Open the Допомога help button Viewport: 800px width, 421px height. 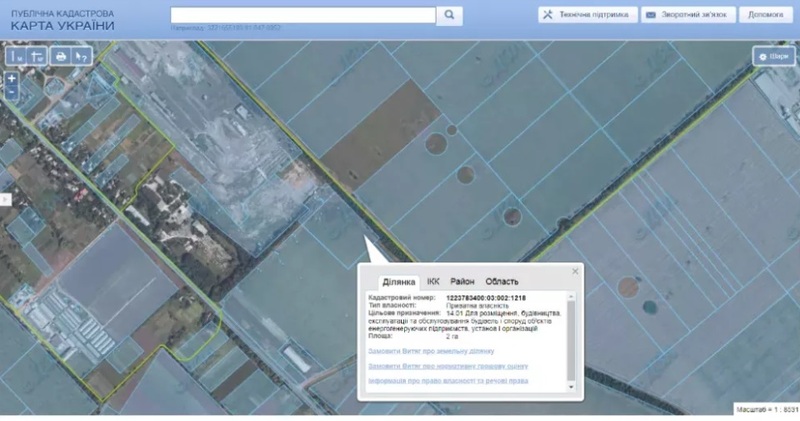coord(766,15)
